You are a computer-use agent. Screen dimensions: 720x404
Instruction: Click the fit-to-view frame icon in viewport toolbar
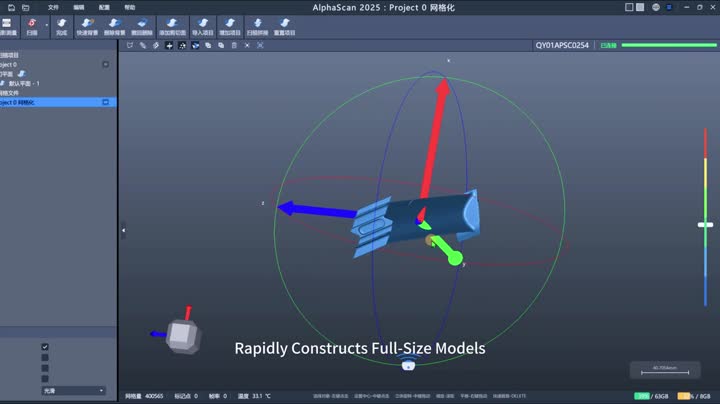click(x=260, y=45)
